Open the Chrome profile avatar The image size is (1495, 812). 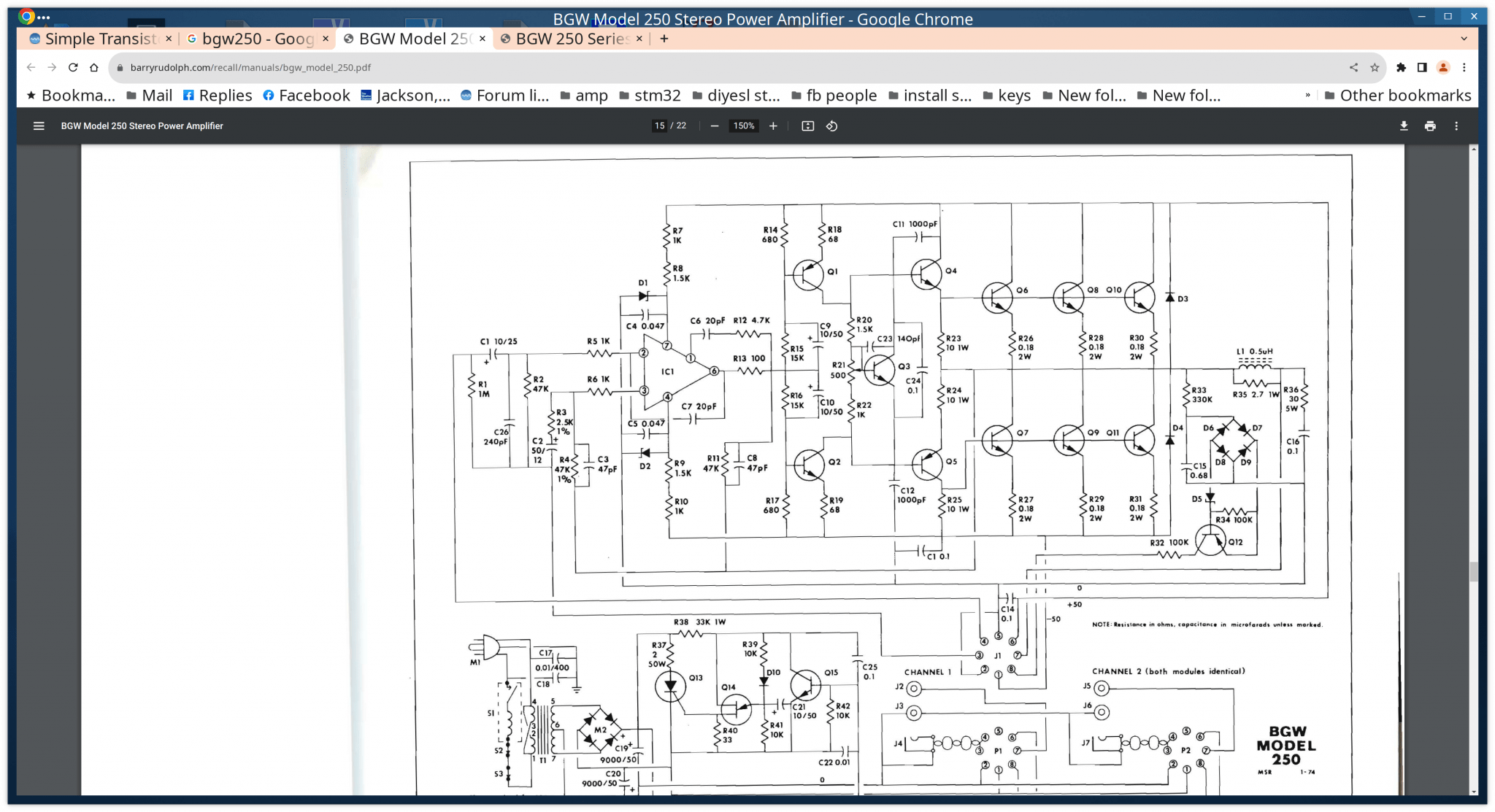(1443, 67)
